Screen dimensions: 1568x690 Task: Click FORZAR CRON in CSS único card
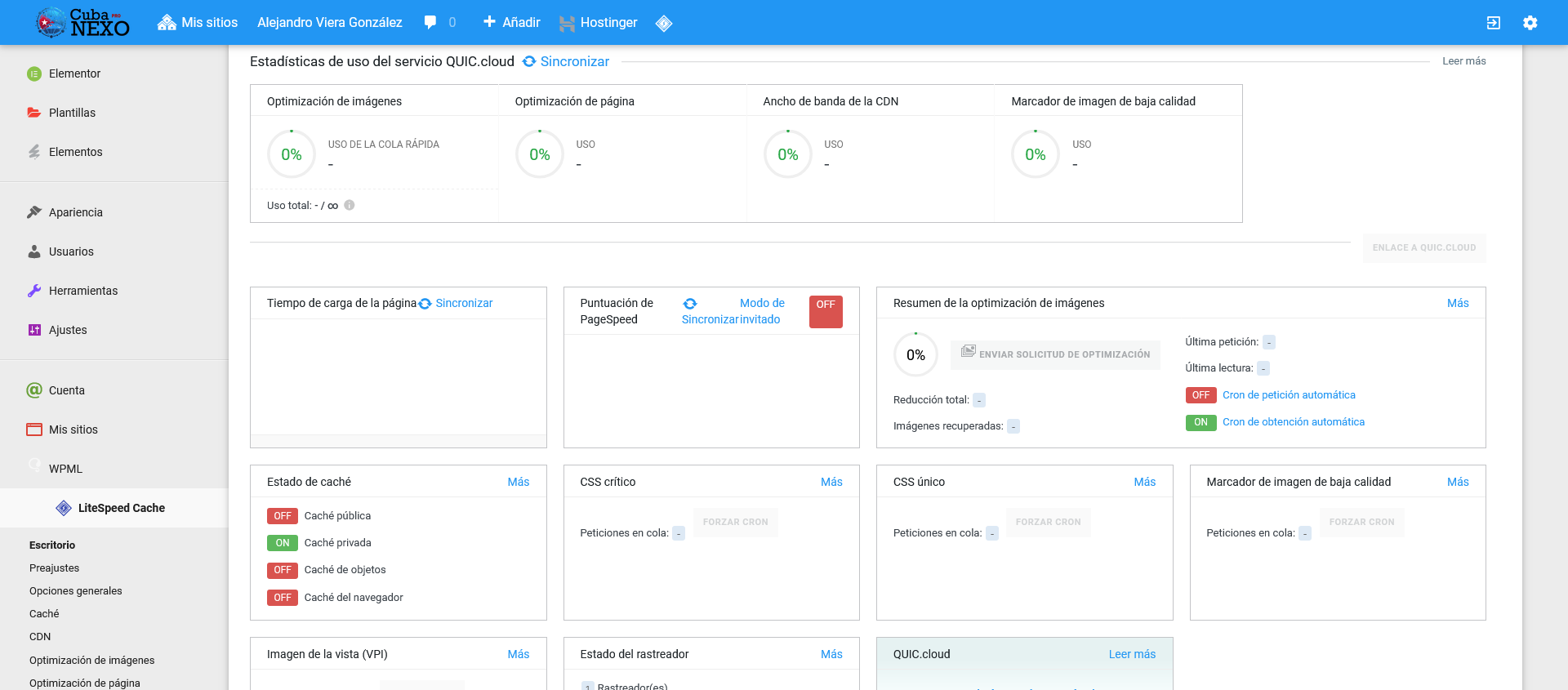(x=1048, y=522)
